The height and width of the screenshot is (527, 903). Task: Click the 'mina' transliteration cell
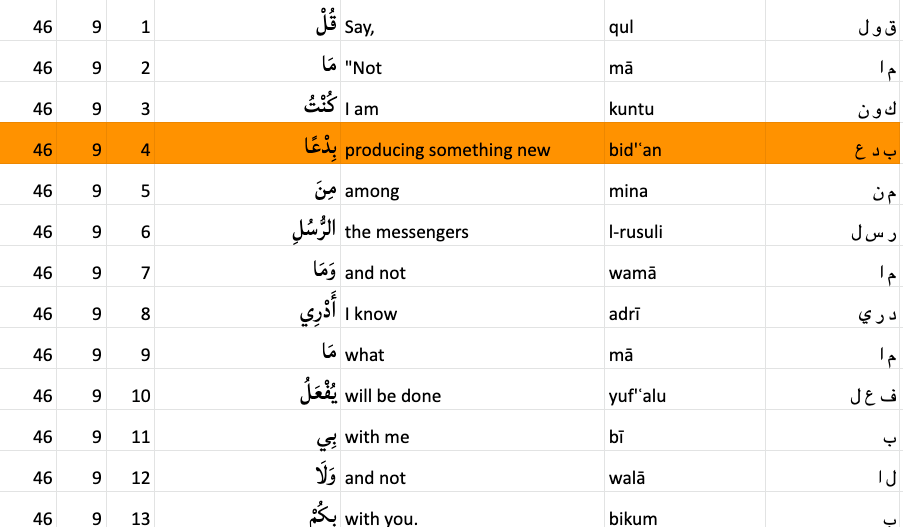pyautogui.click(x=628, y=191)
